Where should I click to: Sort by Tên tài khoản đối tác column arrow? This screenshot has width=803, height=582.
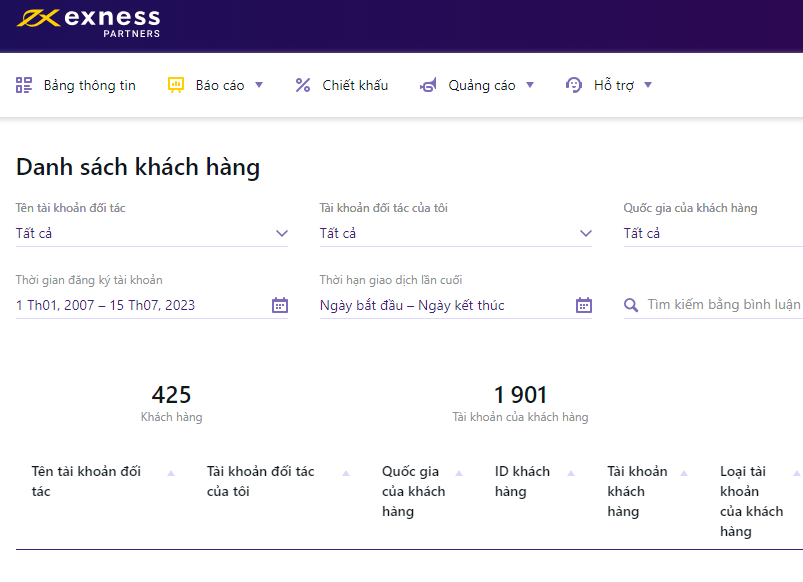(x=171, y=473)
